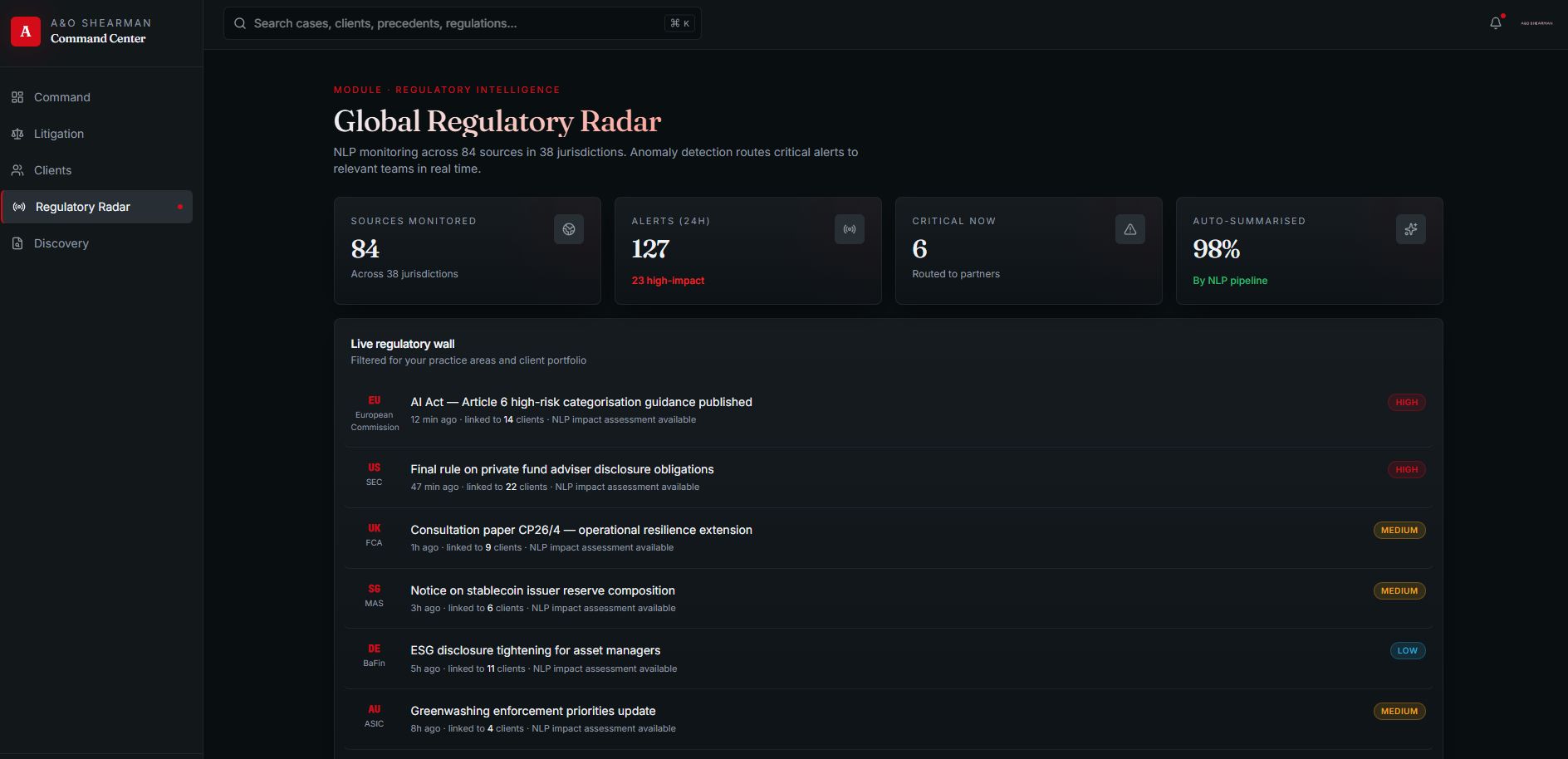The width and height of the screenshot is (1568, 759).
Task: Click the UK FCA source label
Action: click(x=375, y=535)
